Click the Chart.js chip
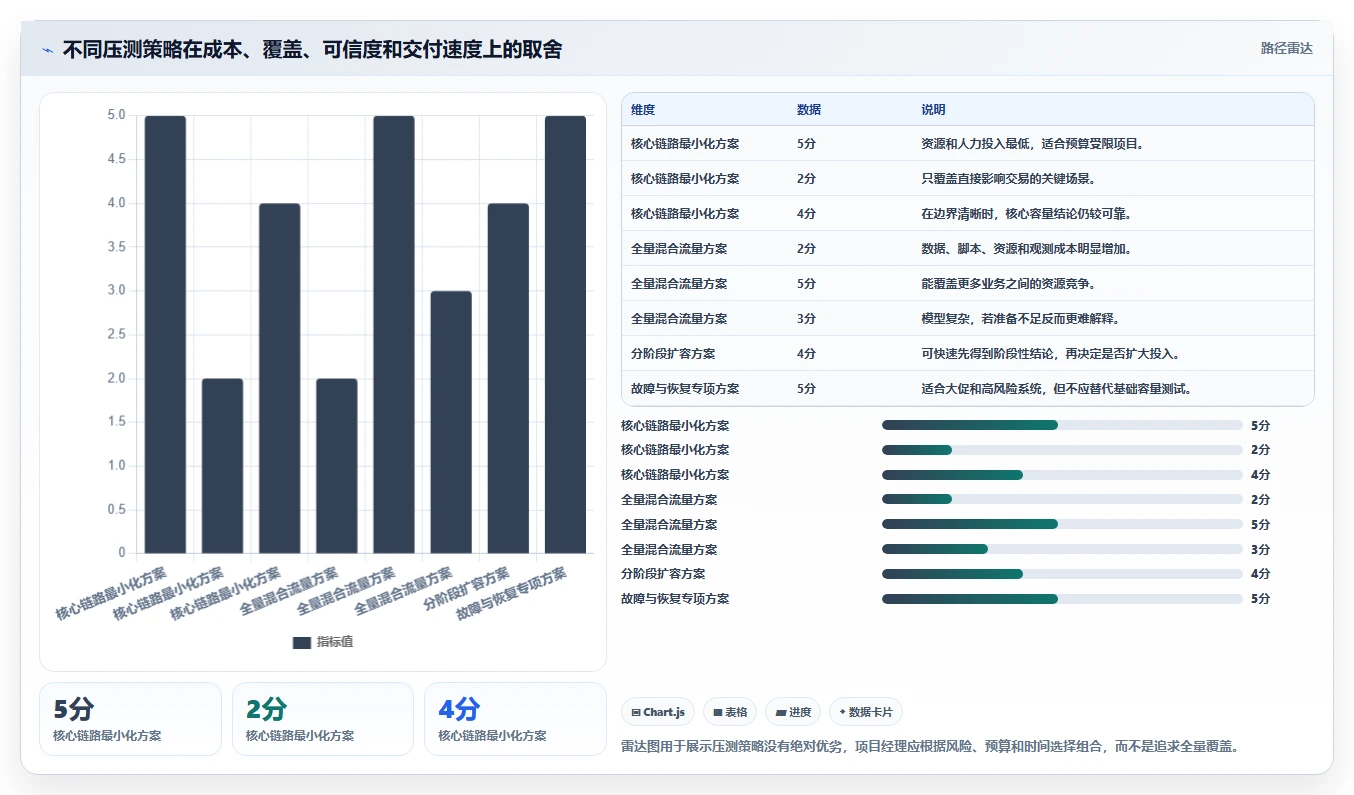1354x795 pixels. 658,712
